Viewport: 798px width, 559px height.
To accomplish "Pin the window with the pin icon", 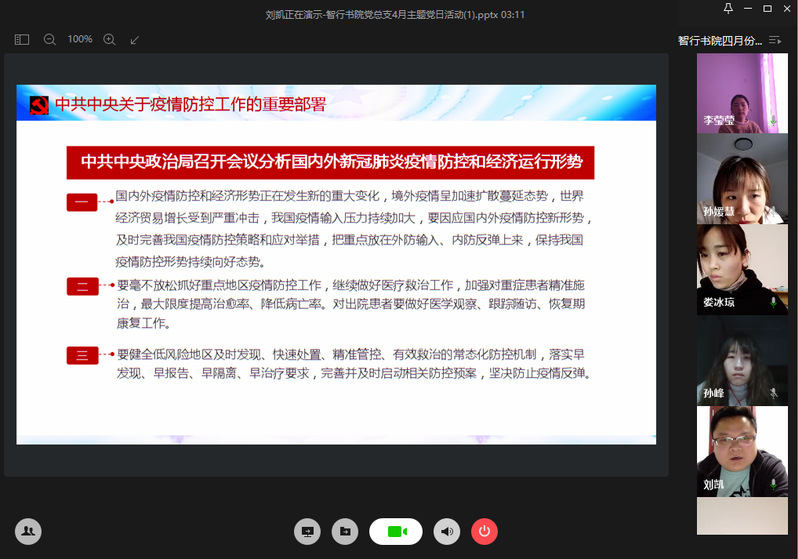I will pos(728,9).
